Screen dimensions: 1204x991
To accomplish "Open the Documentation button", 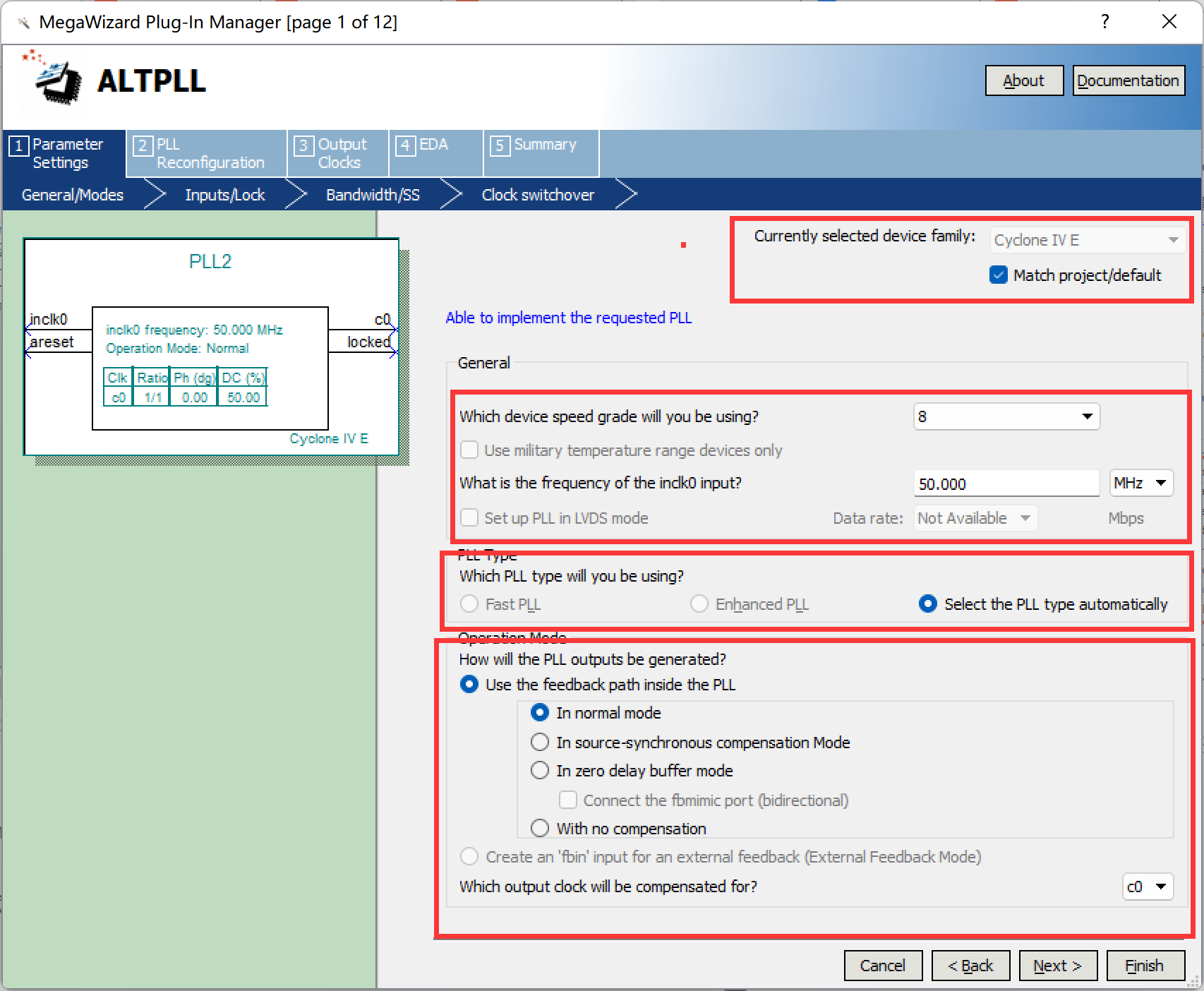I will 1128,80.
